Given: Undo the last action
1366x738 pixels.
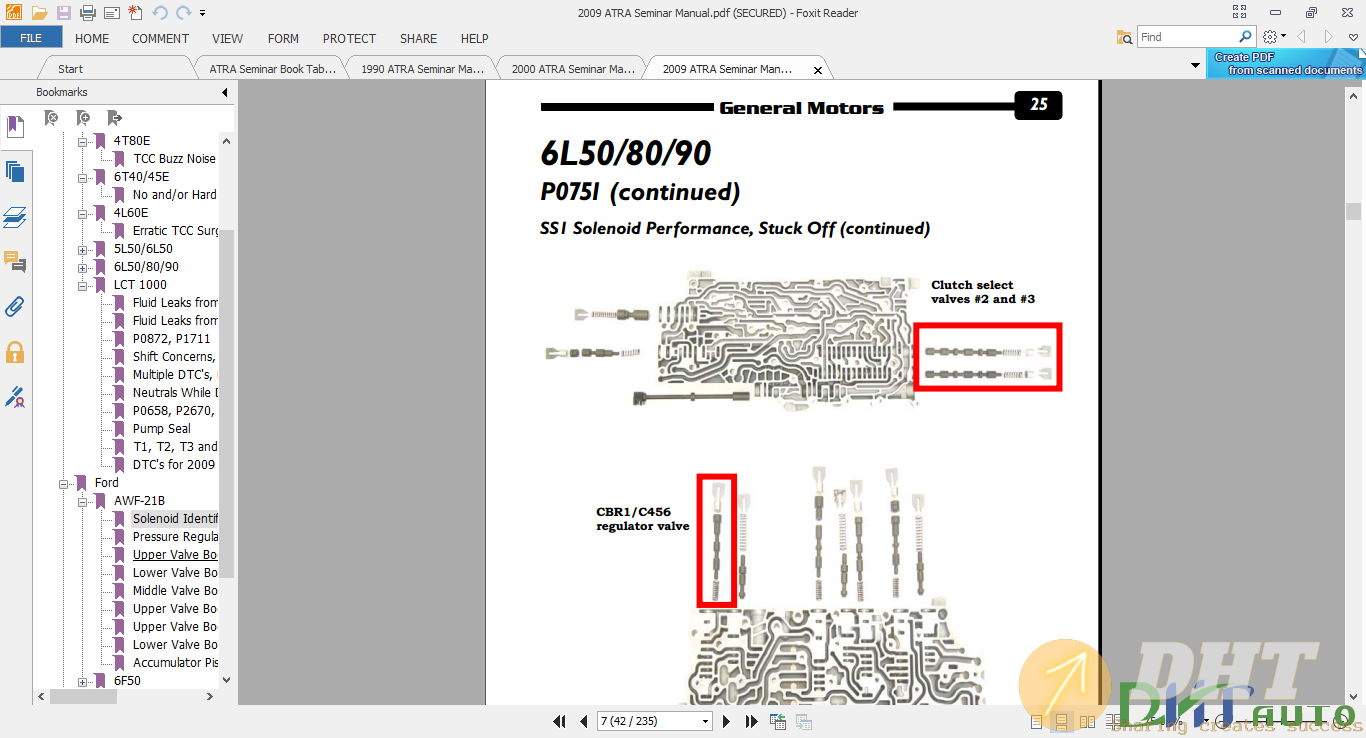Looking at the screenshot, I should (160, 13).
